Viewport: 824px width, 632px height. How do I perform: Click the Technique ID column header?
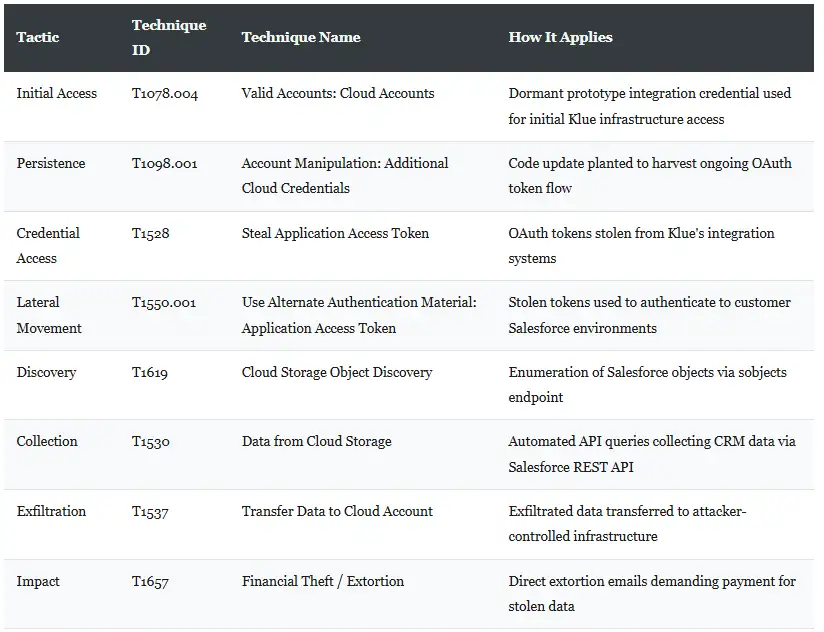click(169, 37)
